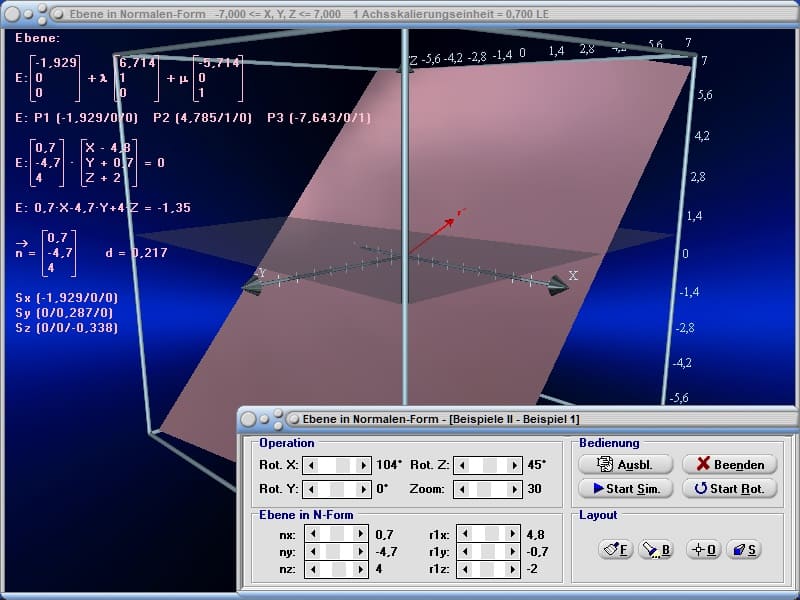Click the equation "E: 0,7·X-4,7·Y+4·Z = -1,35"
The image size is (800, 600).
[103, 208]
